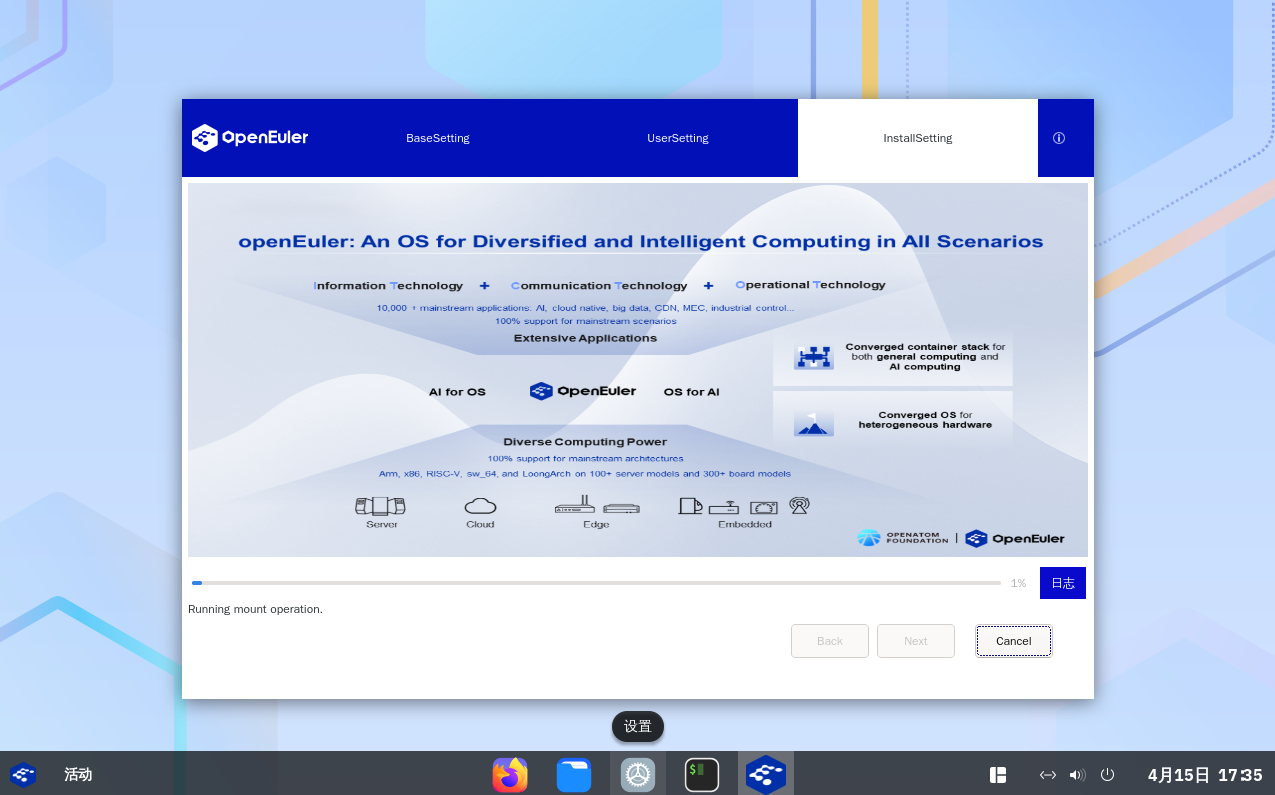
Task: Click 'AI for OS' text in slide
Action: [457, 392]
